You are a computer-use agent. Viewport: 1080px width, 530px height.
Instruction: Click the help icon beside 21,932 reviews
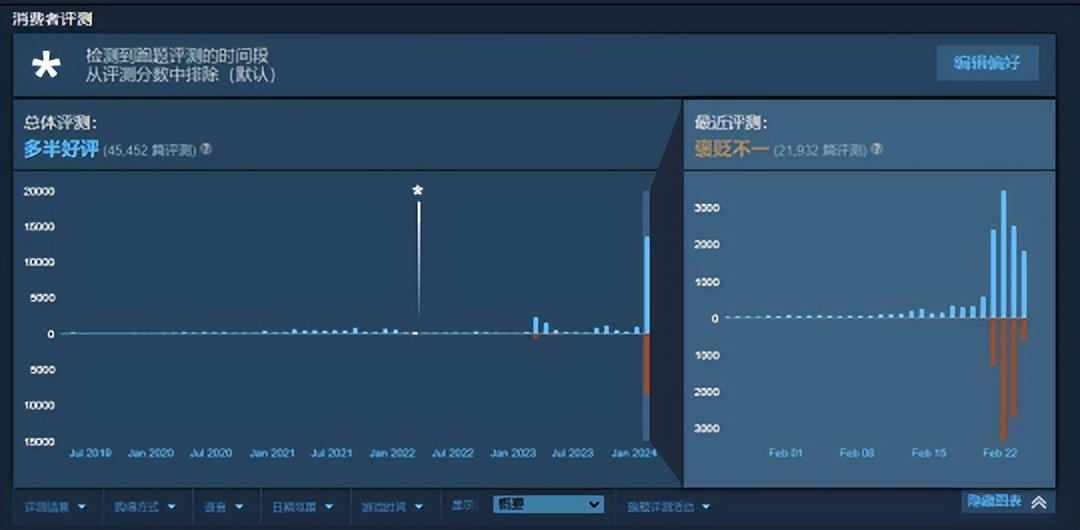coord(876,149)
